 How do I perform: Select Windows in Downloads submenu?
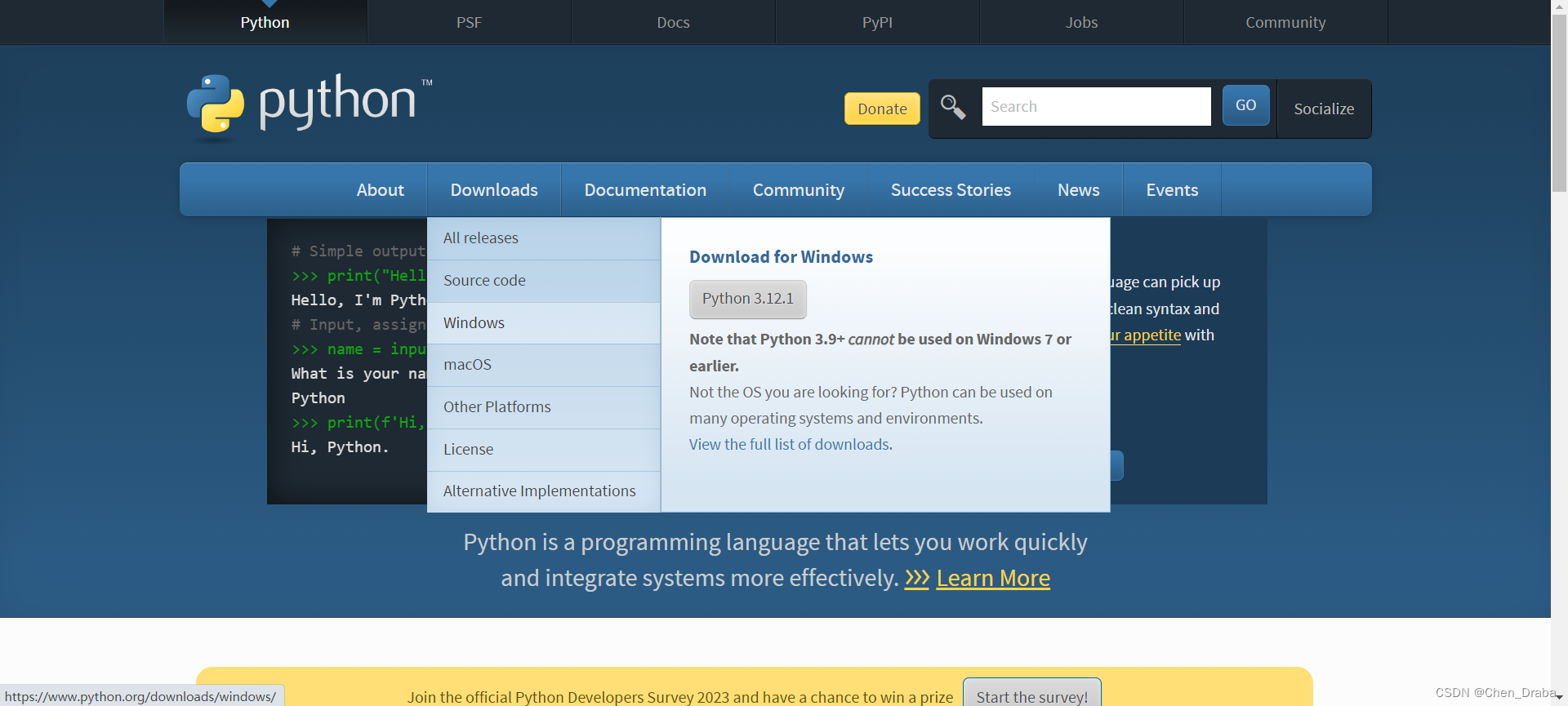pyautogui.click(x=544, y=323)
